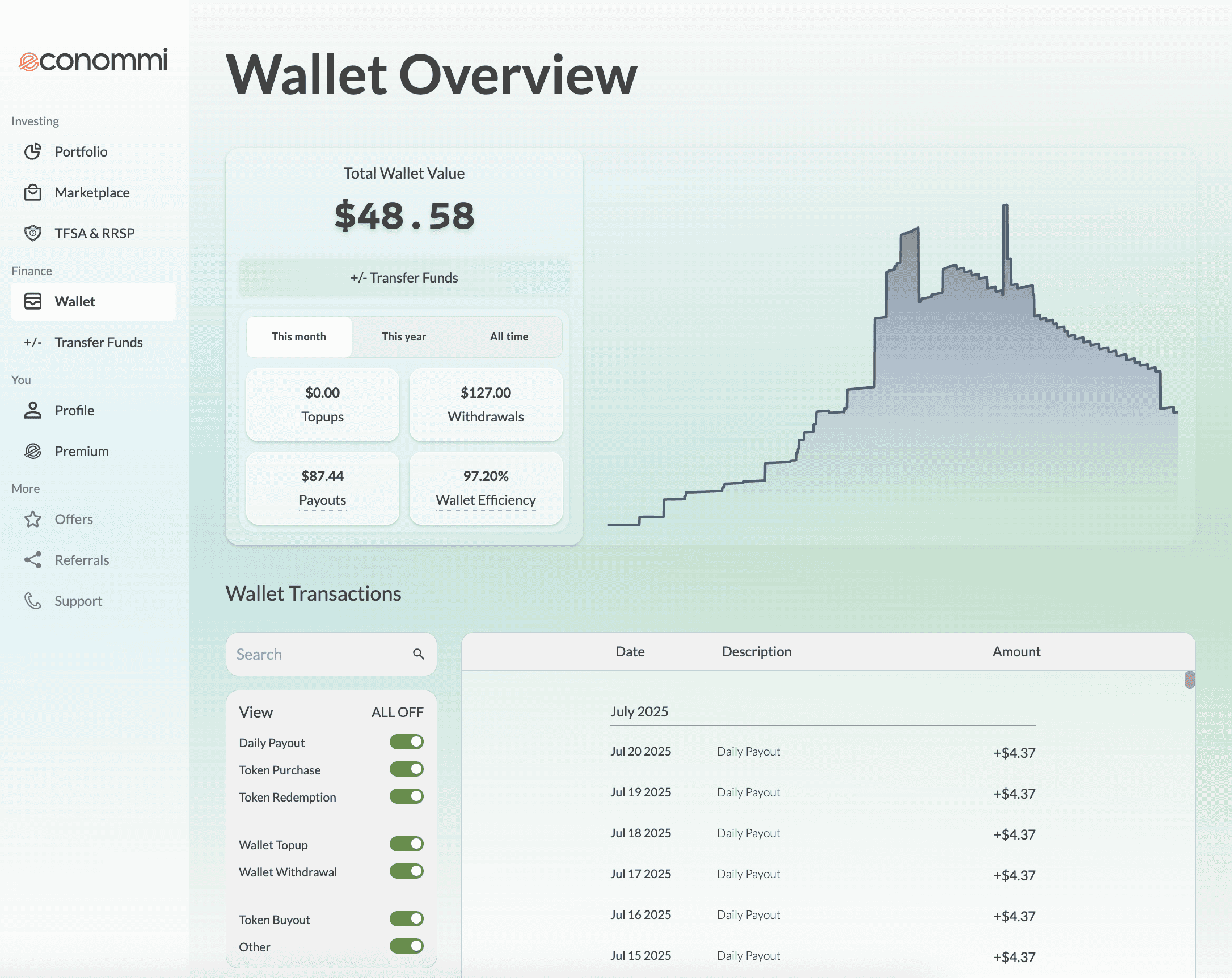Select the All time tab
1232x978 pixels.
click(x=509, y=336)
